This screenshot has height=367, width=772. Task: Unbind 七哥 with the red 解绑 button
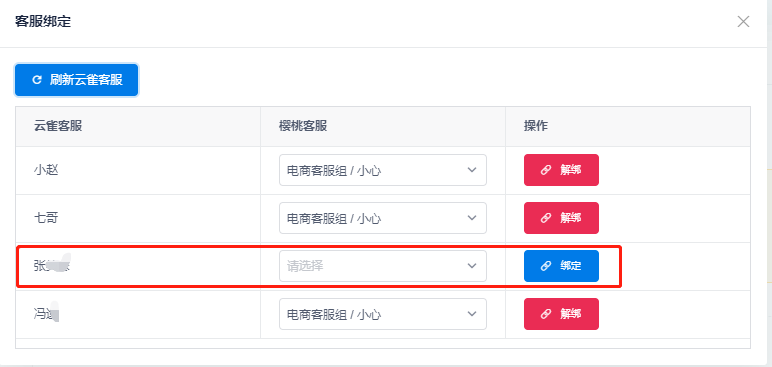561,218
